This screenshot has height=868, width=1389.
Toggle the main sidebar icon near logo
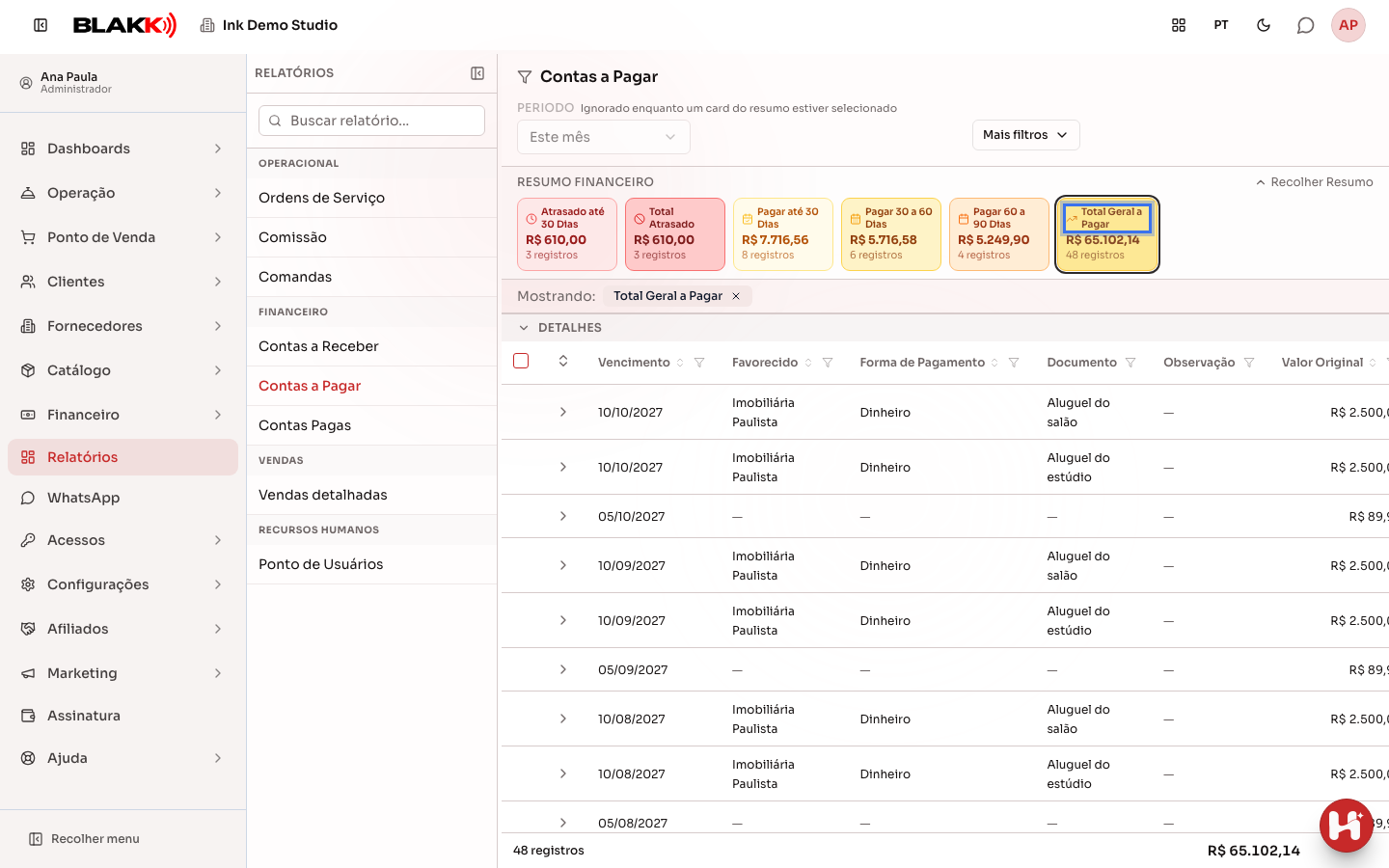[x=41, y=25]
